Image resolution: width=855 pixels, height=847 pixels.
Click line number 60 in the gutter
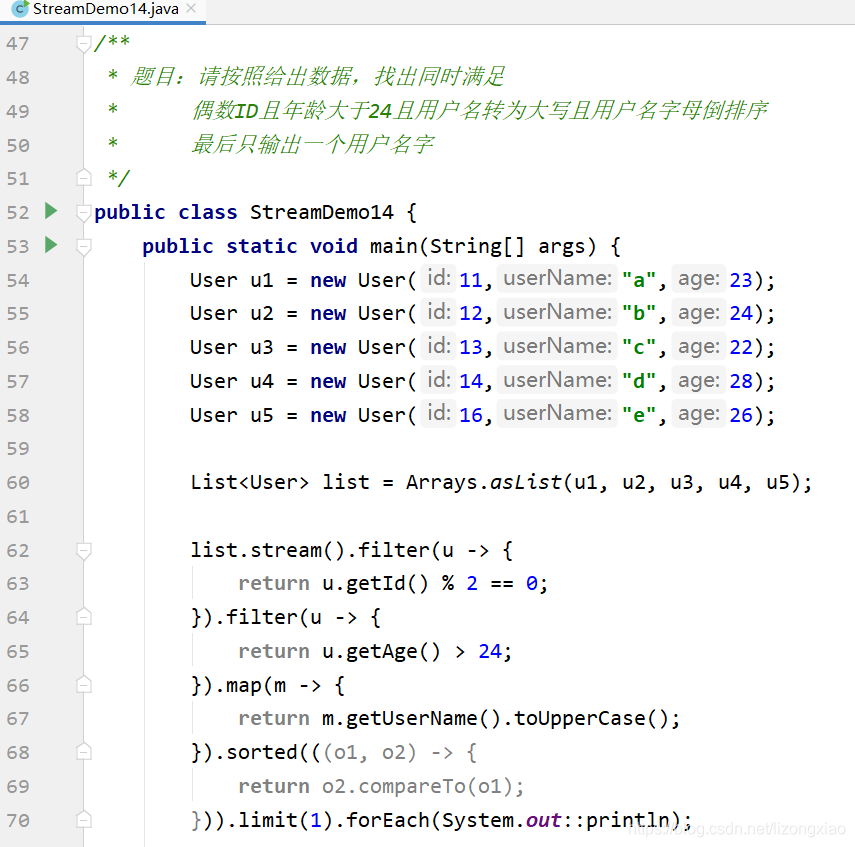[x=18, y=483]
